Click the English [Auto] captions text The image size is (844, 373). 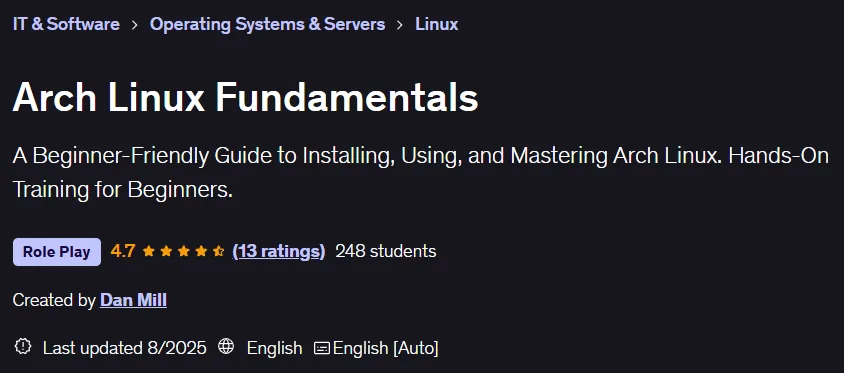tap(385, 348)
